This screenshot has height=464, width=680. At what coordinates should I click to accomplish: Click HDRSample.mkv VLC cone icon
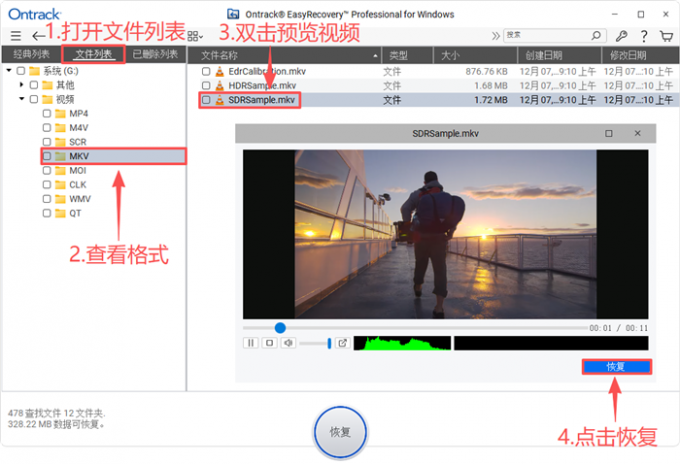[x=220, y=85]
